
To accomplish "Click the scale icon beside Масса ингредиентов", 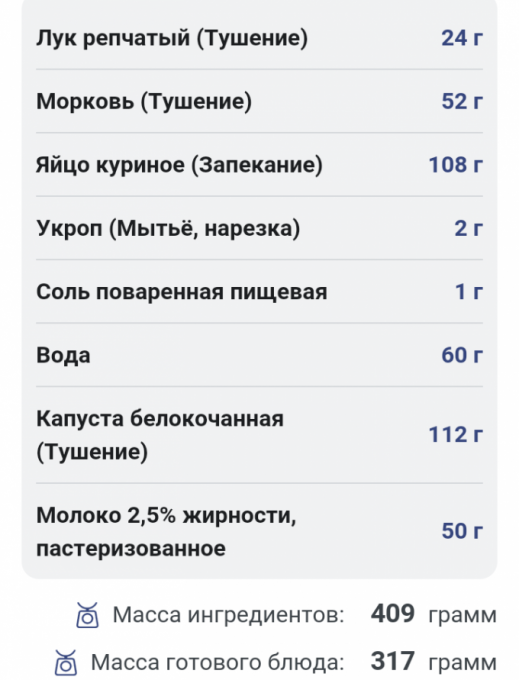I will [x=87, y=615].
